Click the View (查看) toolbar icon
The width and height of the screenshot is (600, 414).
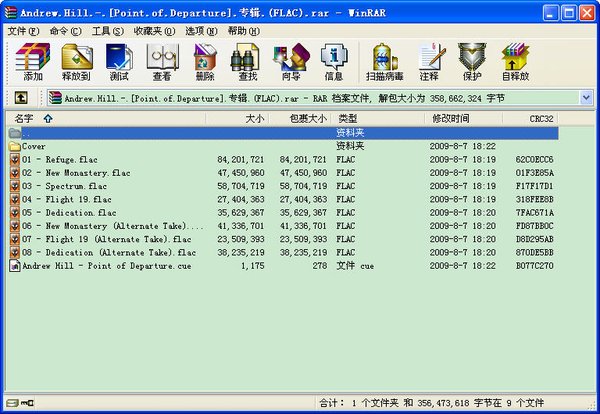point(162,62)
